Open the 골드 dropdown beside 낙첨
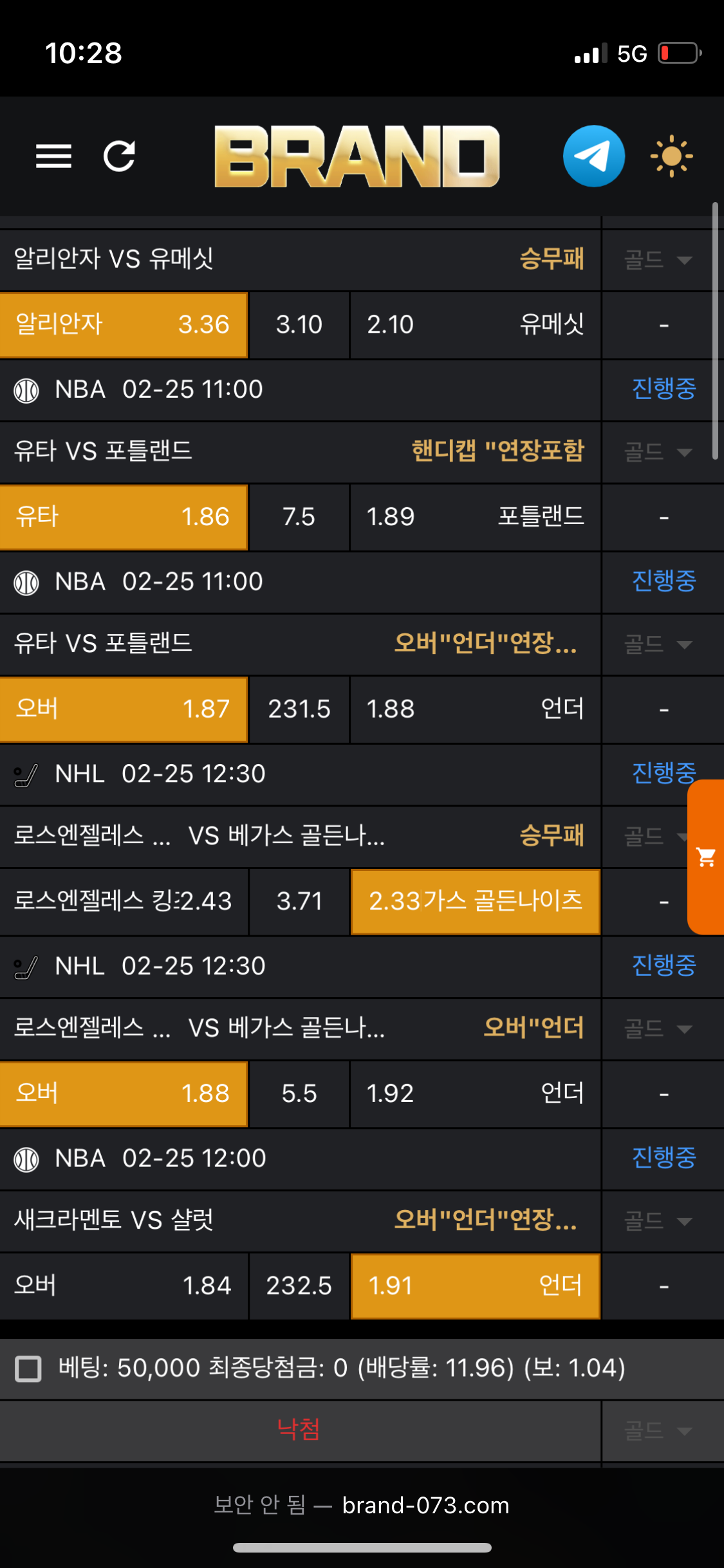This screenshot has height=1568, width=724. [x=658, y=1431]
